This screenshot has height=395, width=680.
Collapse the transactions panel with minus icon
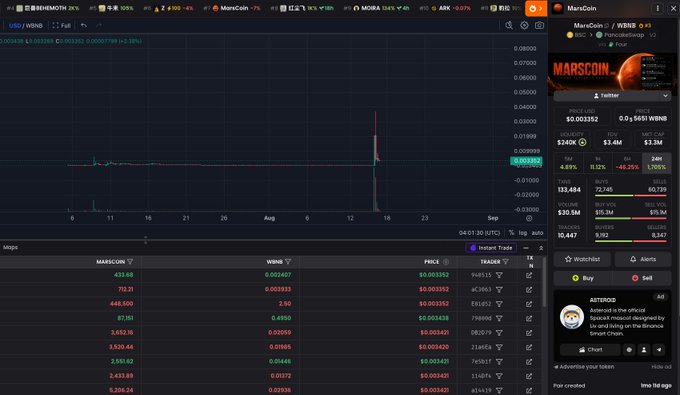click(x=526, y=248)
